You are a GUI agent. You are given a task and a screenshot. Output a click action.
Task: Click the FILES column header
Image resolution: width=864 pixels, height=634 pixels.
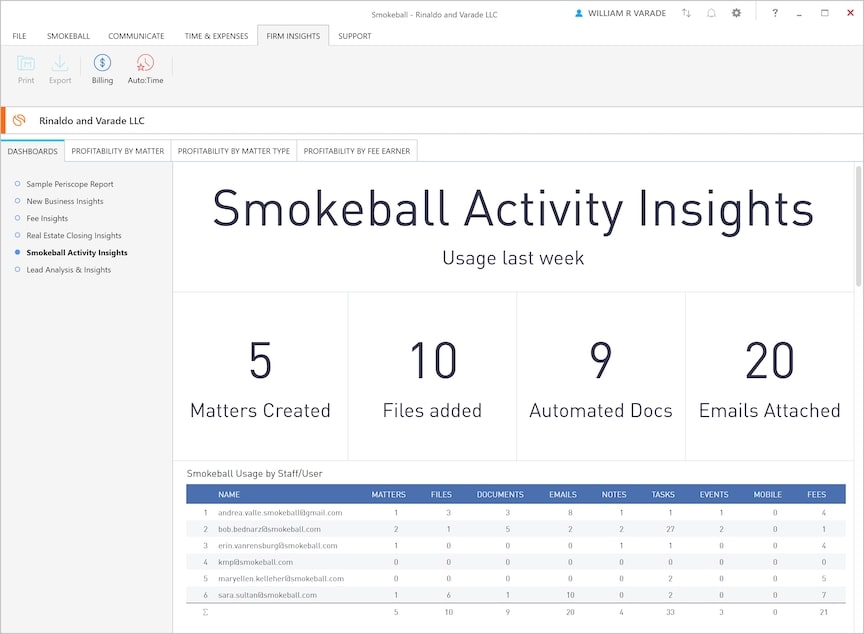click(441, 494)
